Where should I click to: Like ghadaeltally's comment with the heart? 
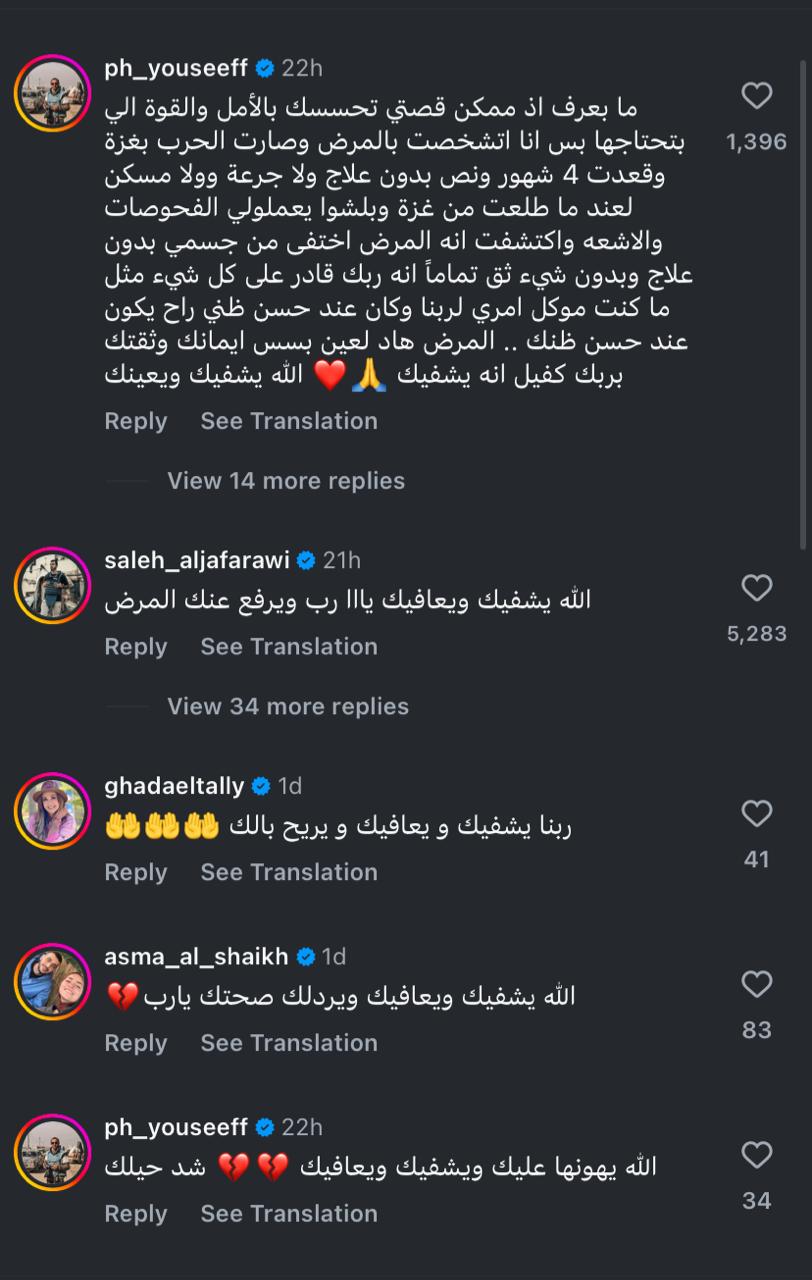click(757, 813)
